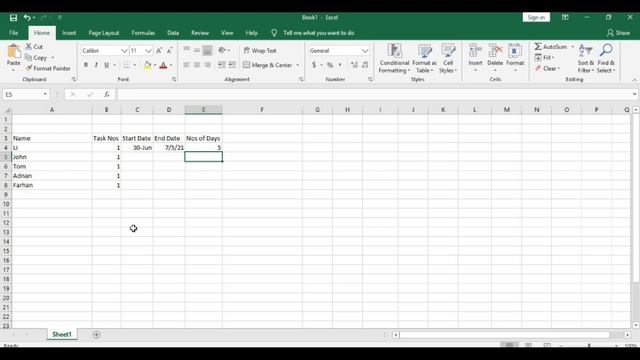This screenshot has height=360, width=640.
Task: Select the Sheet1 tab
Action: click(62, 334)
